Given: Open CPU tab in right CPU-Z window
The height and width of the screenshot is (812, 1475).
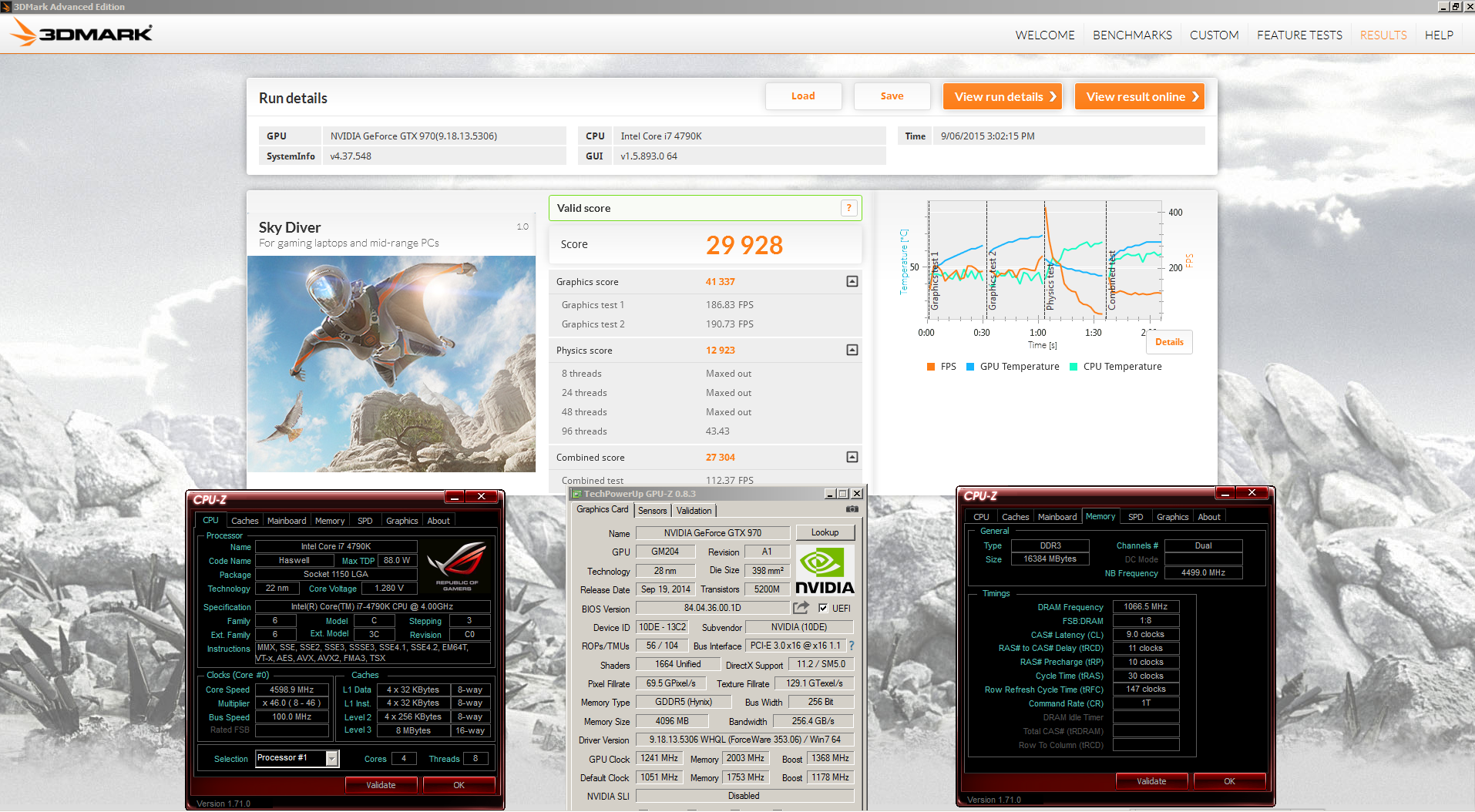Looking at the screenshot, I should point(981,517).
